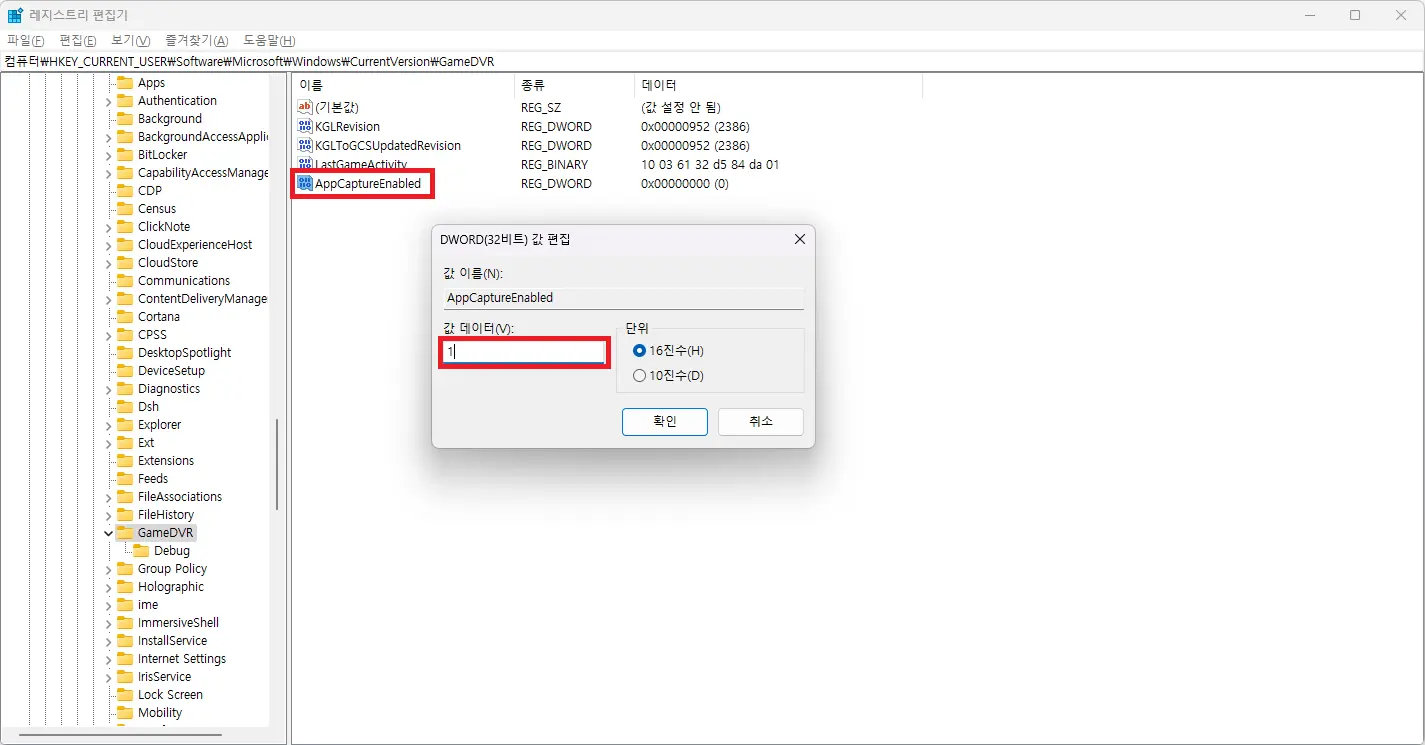Image resolution: width=1425 pixels, height=745 pixels.
Task: Sort values by the 이름 column header
Action: point(403,85)
